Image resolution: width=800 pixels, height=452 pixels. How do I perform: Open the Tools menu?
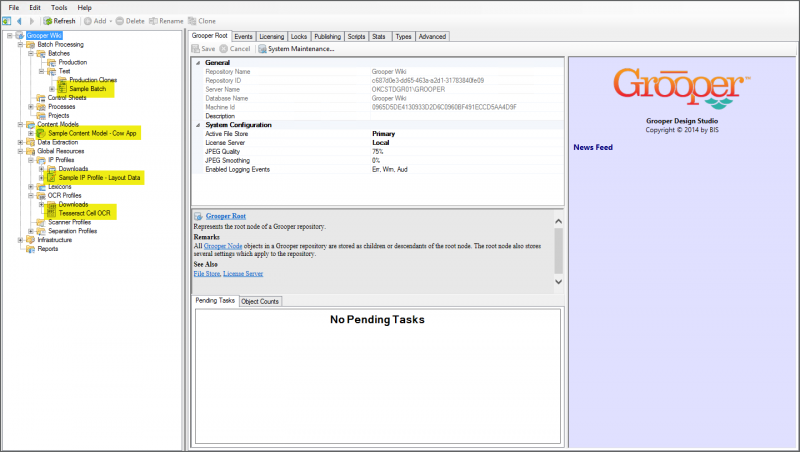point(59,8)
